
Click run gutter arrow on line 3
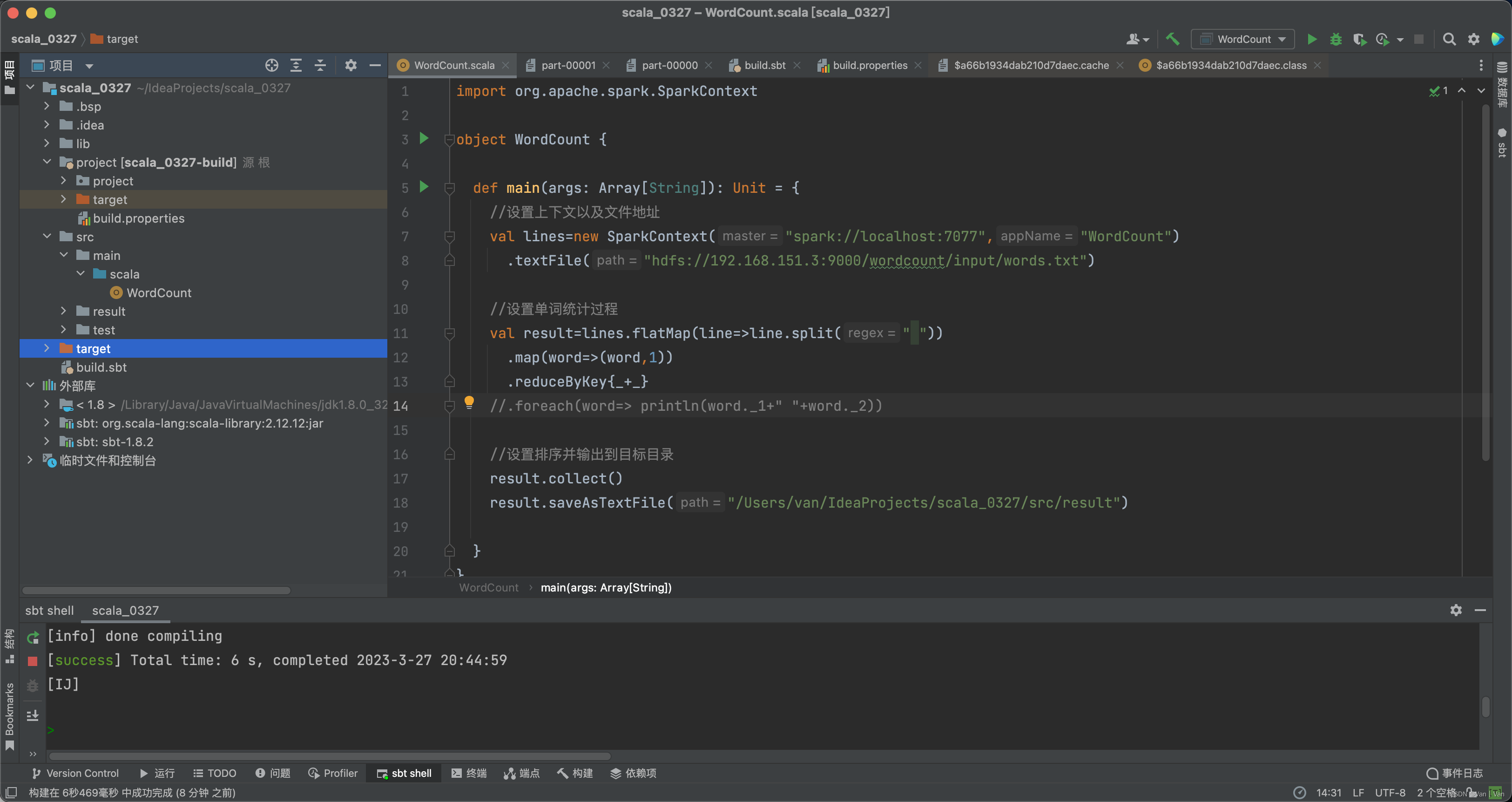pos(424,139)
